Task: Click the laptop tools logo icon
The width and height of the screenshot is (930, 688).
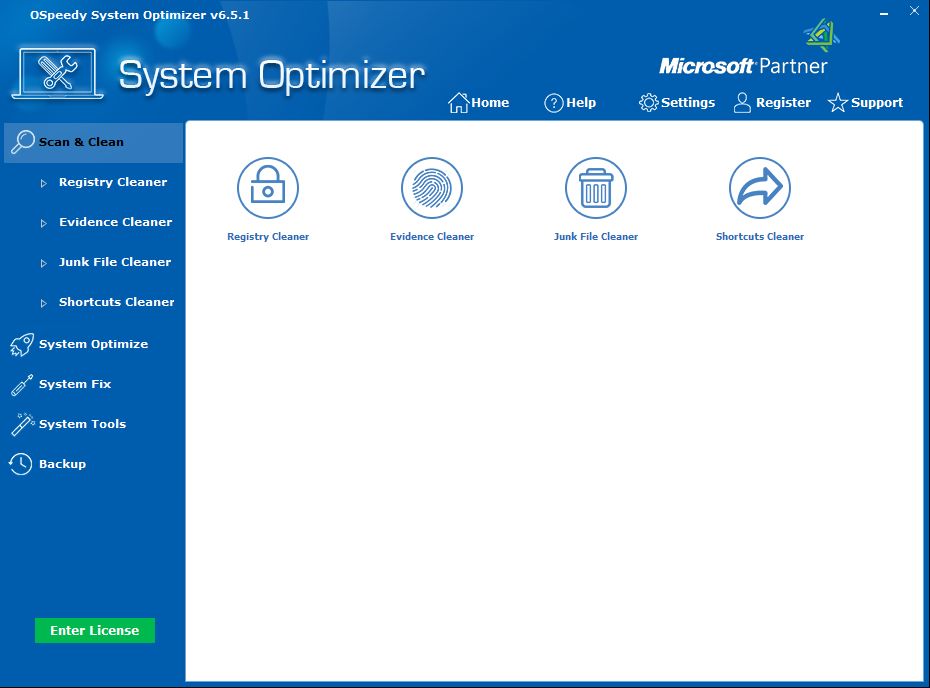Action: pyautogui.click(x=58, y=74)
